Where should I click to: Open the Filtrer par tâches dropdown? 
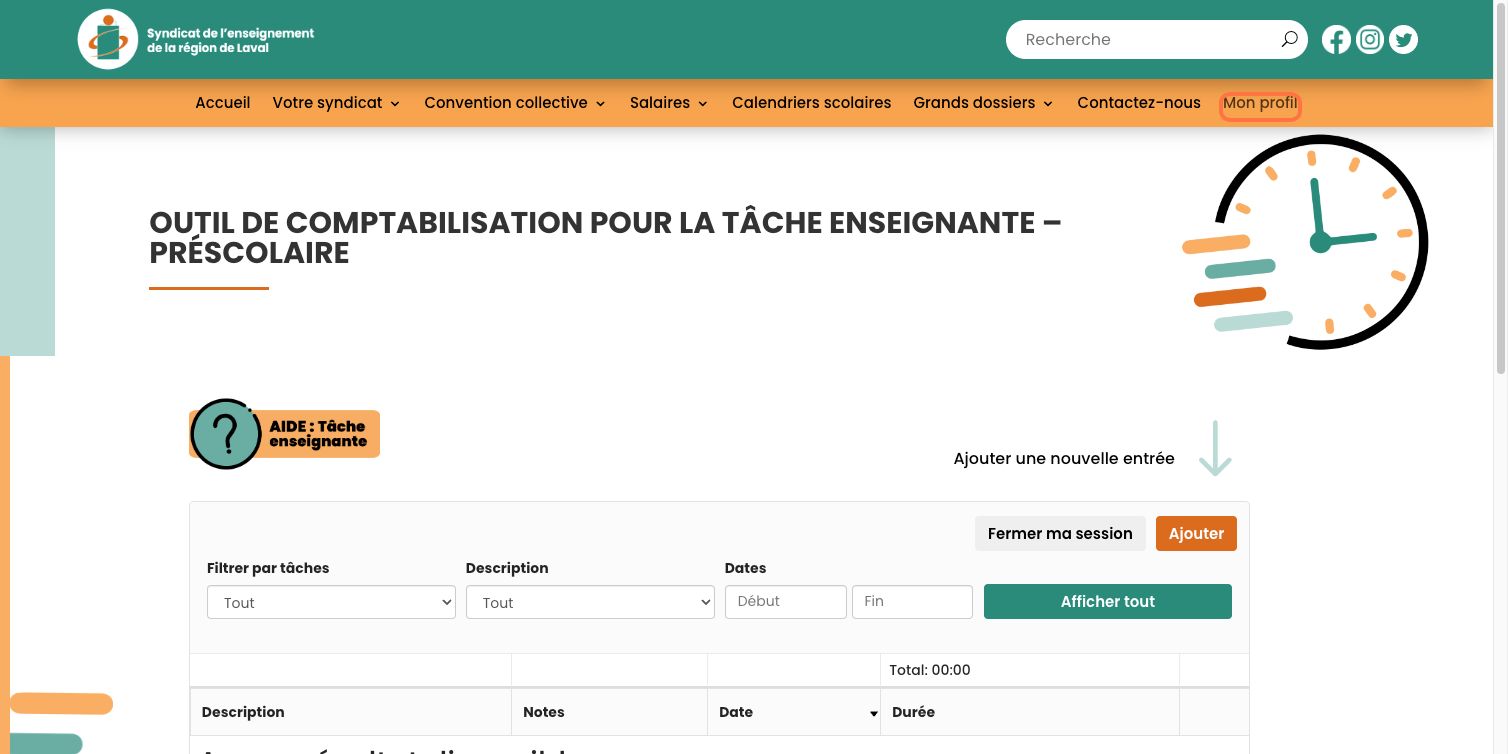point(331,603)
